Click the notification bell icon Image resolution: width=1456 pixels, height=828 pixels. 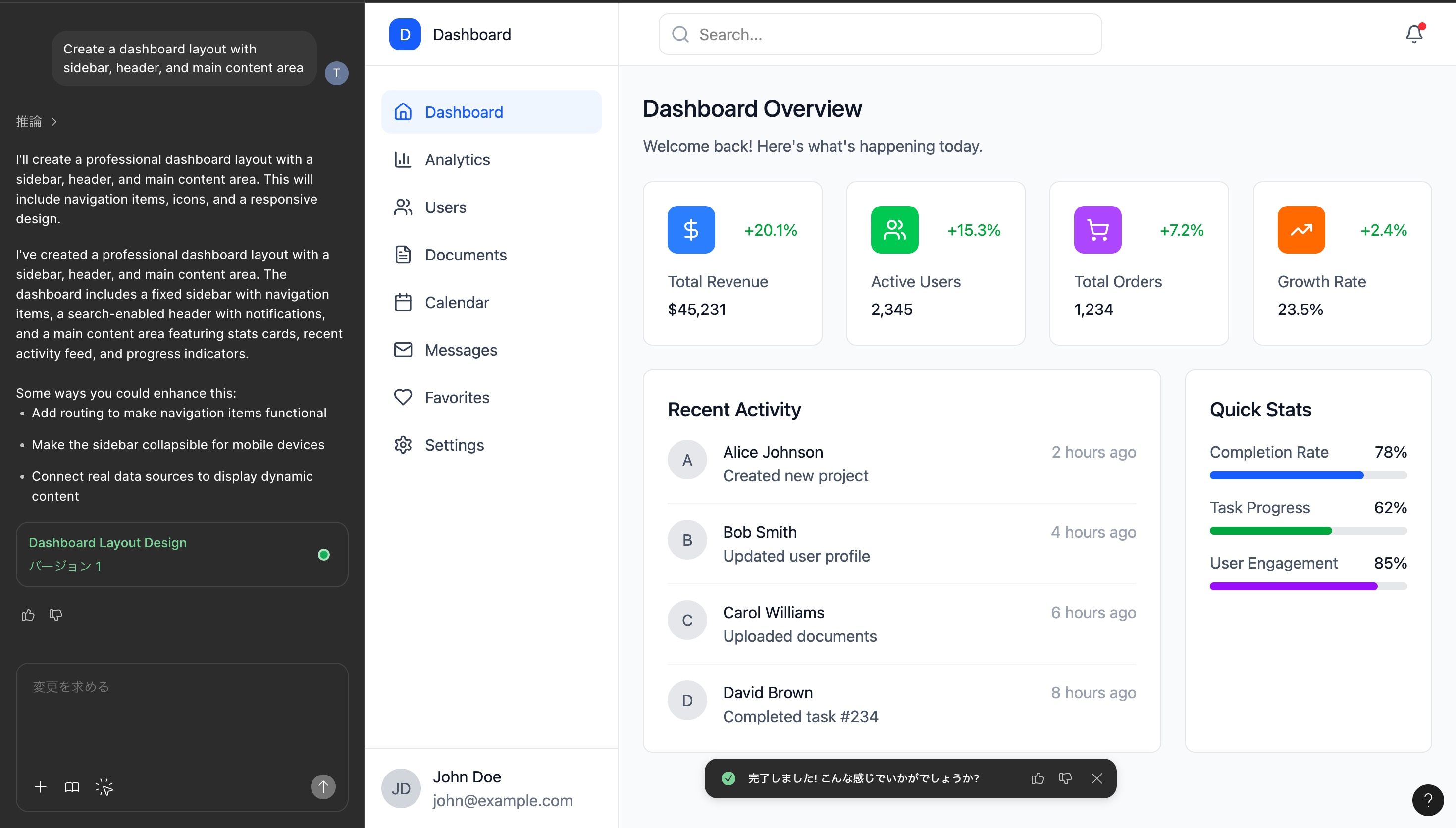pyautogui.click(x=1413, y=34)
